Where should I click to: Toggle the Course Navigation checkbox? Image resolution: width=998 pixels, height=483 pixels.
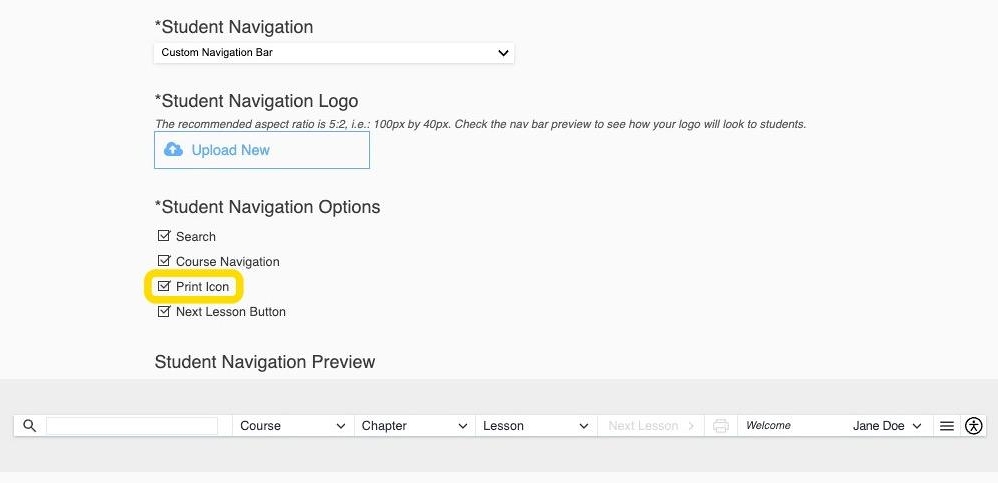(164, 261)
